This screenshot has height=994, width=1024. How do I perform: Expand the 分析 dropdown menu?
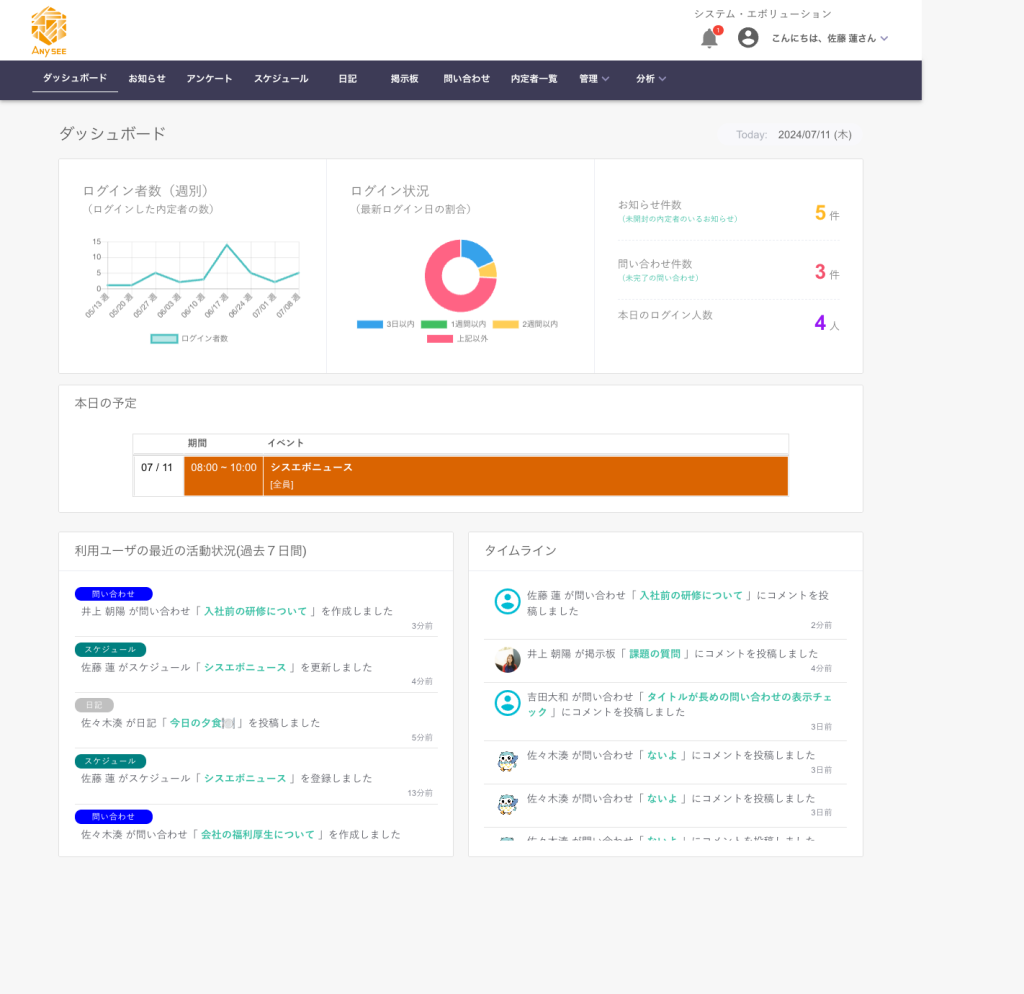pyautogui.click(x=651, y=79)
